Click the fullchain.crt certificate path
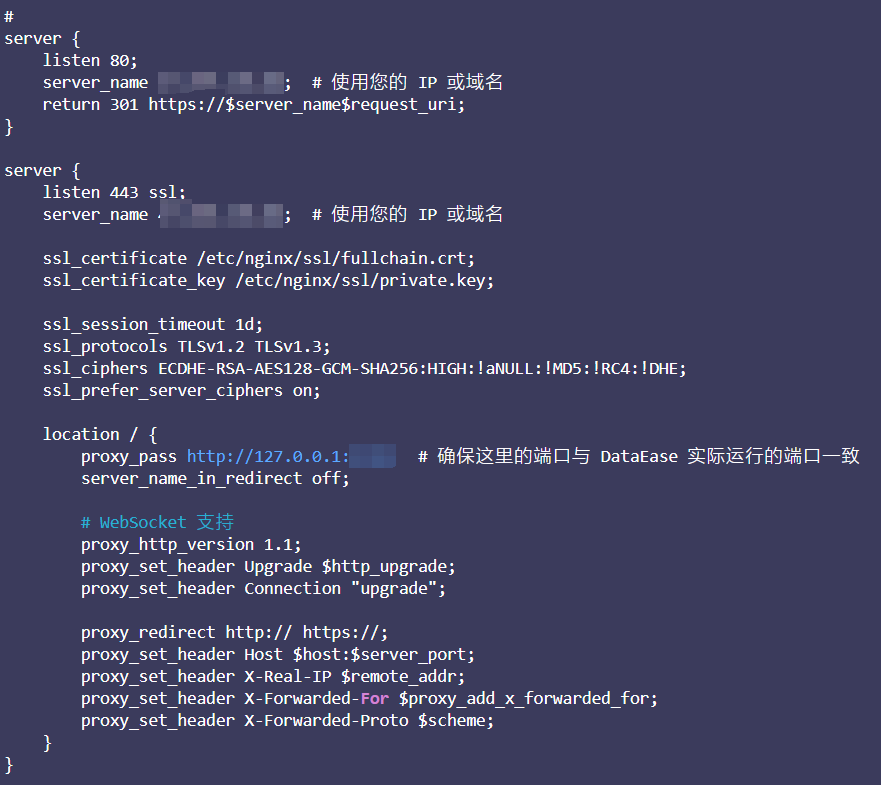 pos(335,258)
